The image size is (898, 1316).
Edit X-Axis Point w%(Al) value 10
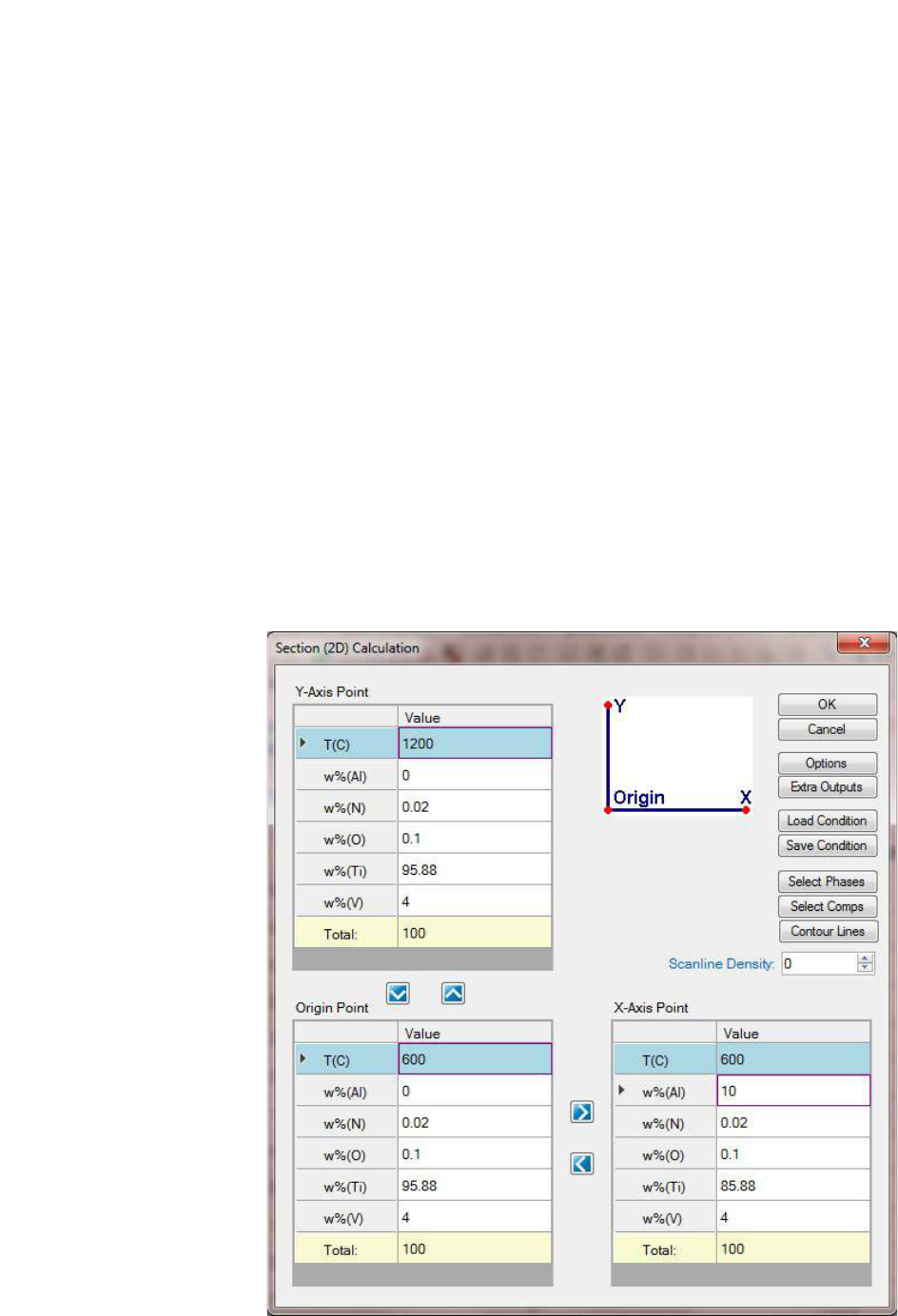(793, 1091)
